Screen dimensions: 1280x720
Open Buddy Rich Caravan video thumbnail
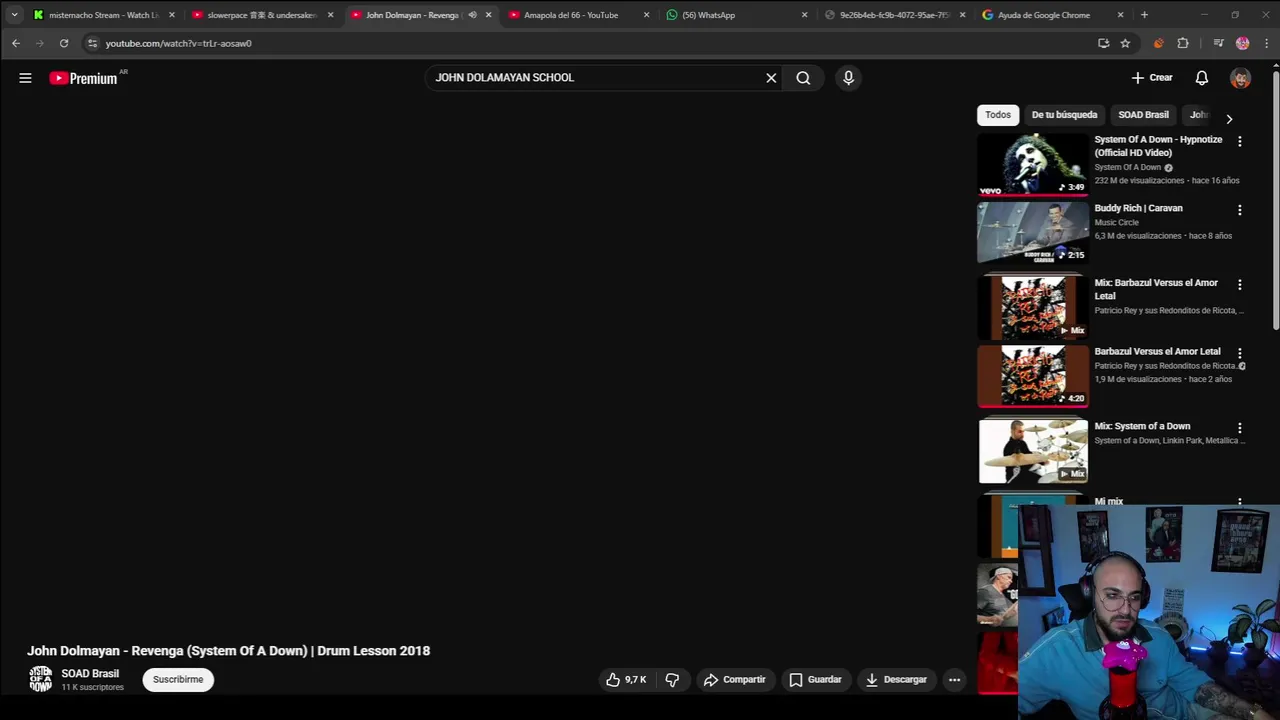tap(1033, 232)
